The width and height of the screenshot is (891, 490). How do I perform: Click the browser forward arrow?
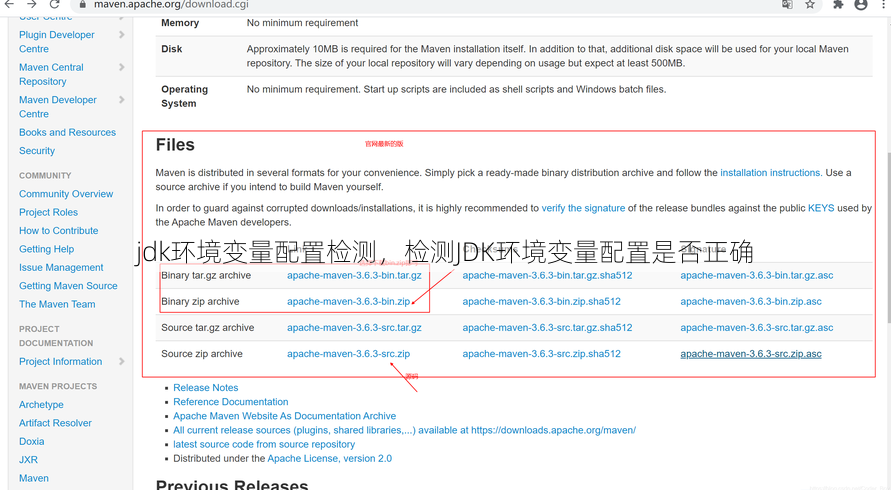coord(32,4)
